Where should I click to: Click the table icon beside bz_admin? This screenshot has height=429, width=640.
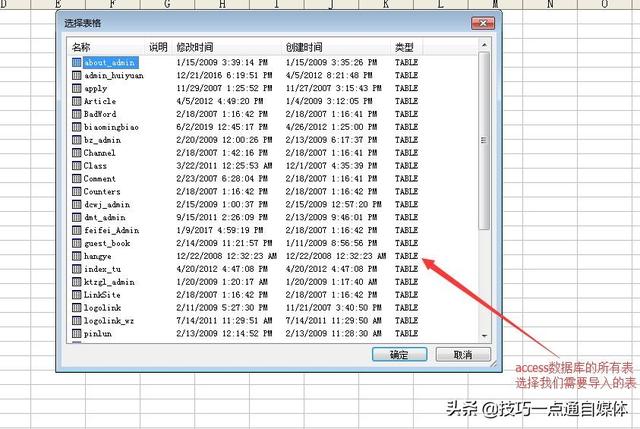[76, 140]
